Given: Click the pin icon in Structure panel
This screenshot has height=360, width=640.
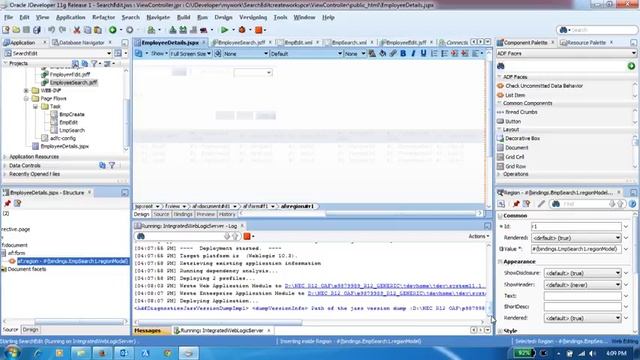Looking at the screenshot, I should click(x=7, y=203).
